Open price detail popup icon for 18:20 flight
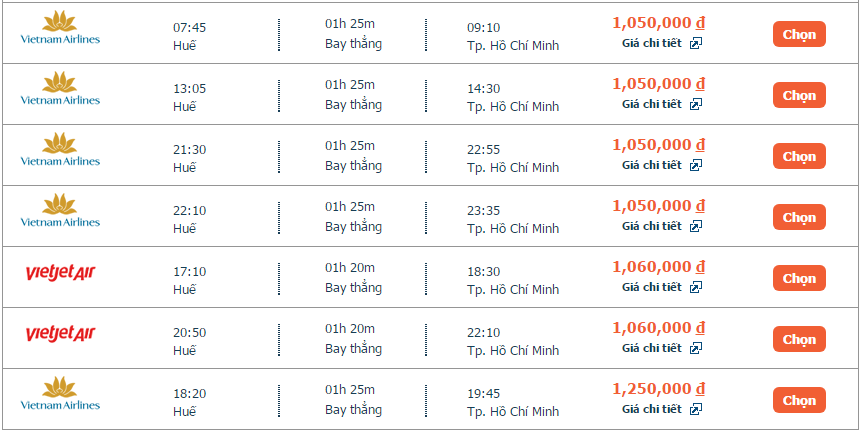This screenshot has height=430, width=863. [x=696, y=410]
